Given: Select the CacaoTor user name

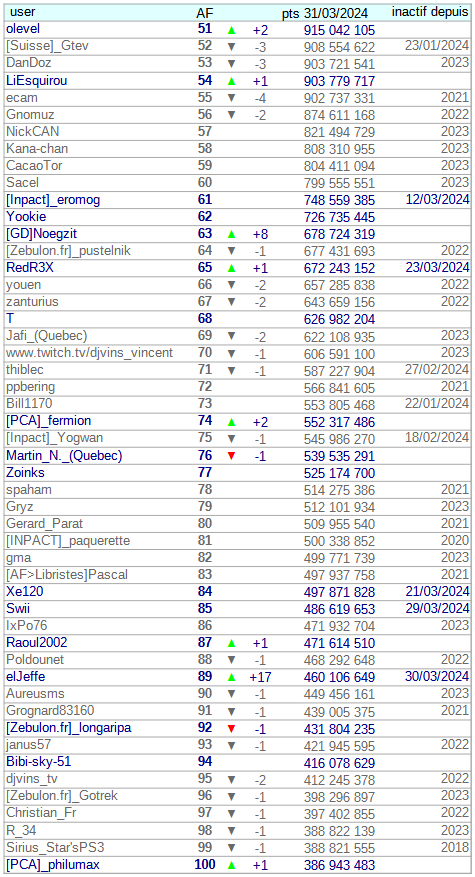Looking at the screenshot, I should [x=34, y=166].
